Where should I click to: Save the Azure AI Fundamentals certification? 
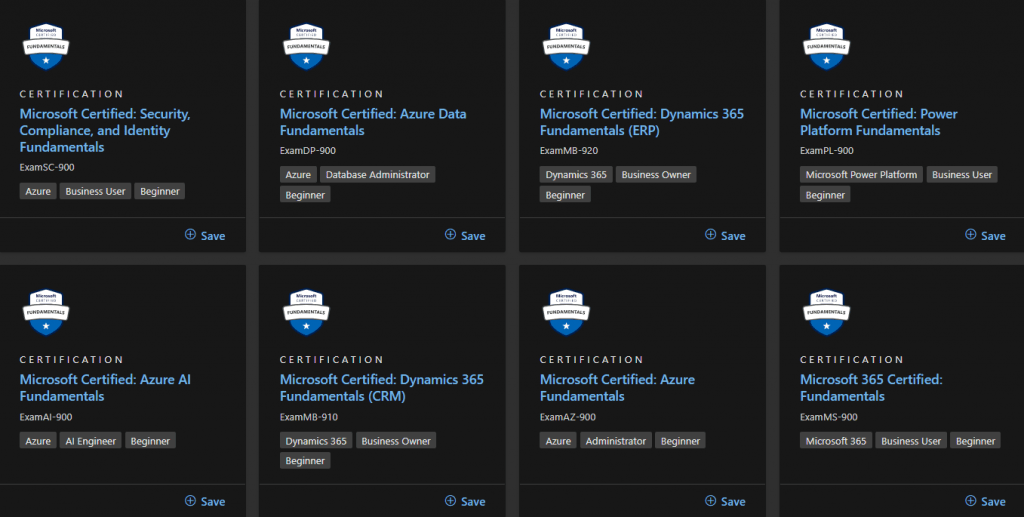tap(205, 501)
